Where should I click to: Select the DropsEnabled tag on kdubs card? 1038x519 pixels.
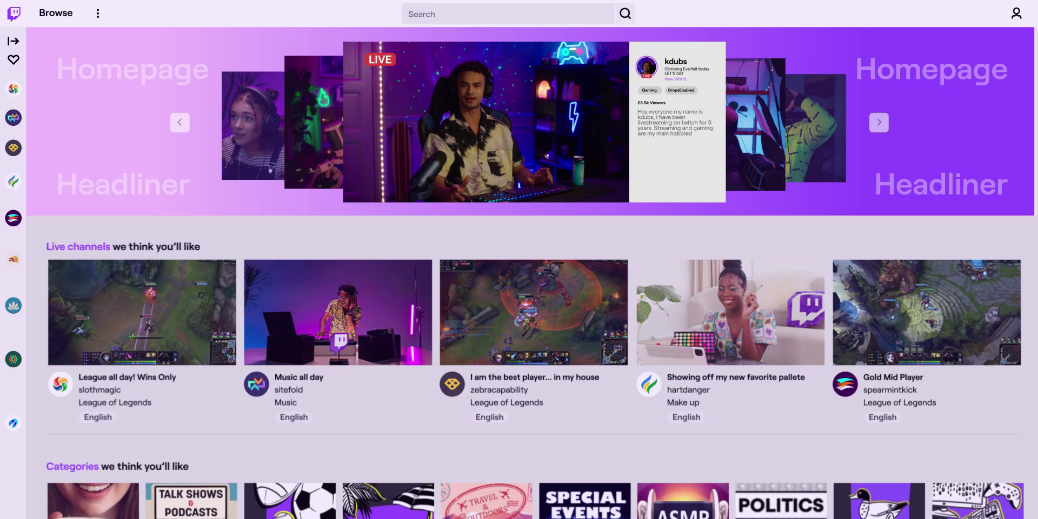[681, 90]
